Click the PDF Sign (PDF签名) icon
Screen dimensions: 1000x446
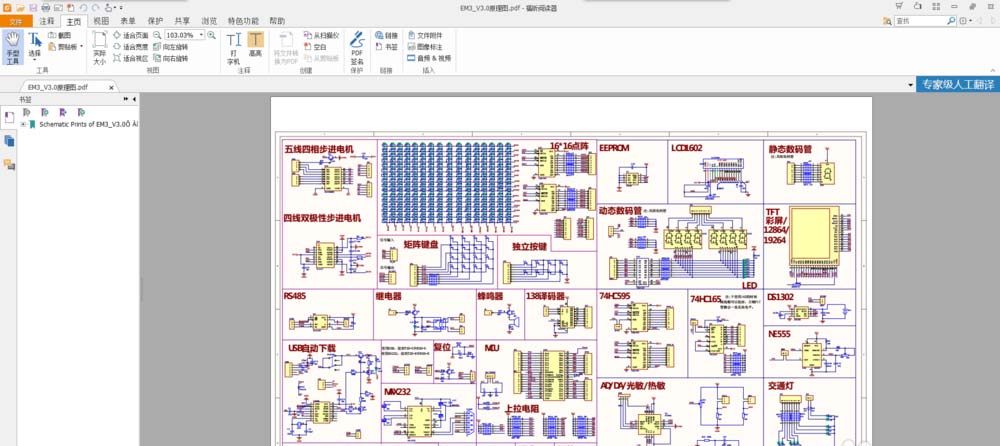click(357, 47)
